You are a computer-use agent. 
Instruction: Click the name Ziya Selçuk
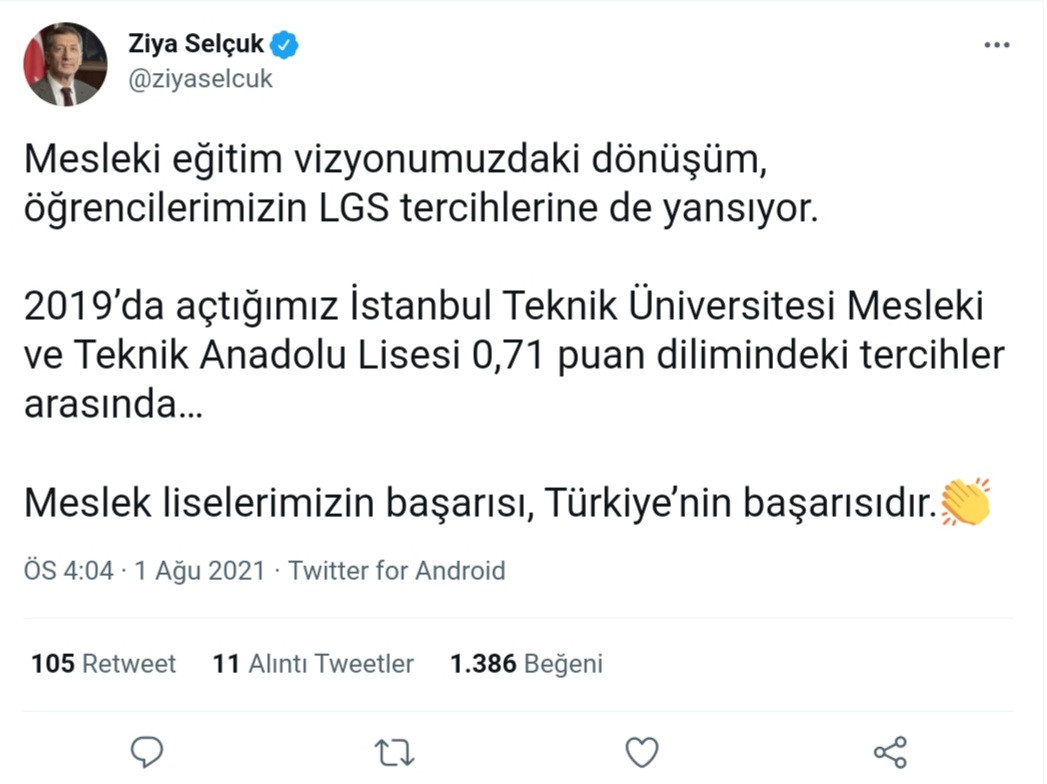(194, 42)
